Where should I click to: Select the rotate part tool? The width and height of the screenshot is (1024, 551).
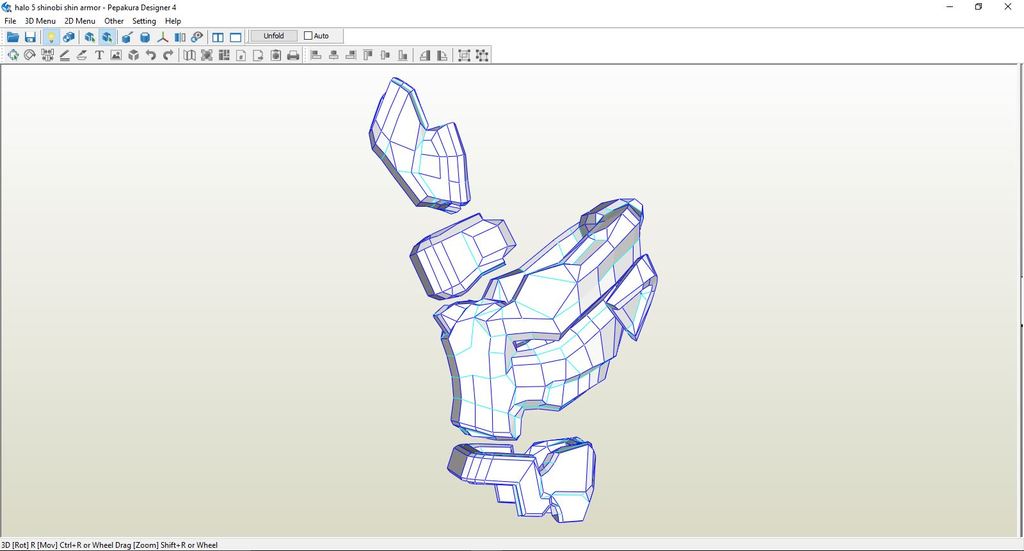point(29,55)
